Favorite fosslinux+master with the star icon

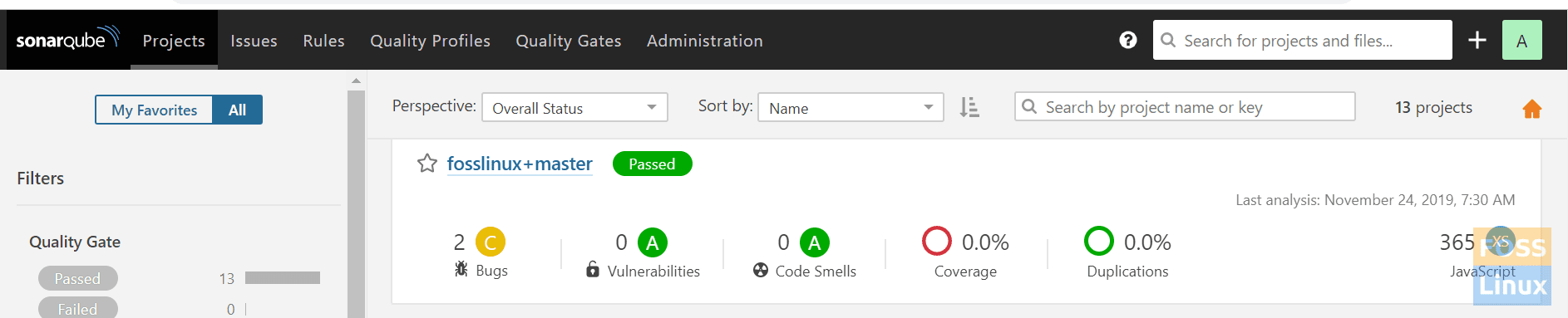tap(427, 164)
